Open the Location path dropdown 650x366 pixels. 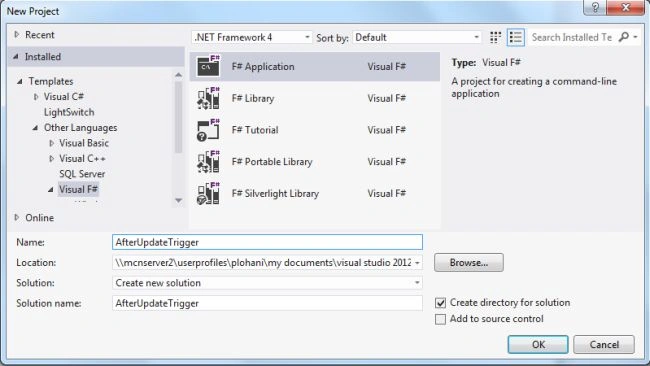(x=417, y=263)
